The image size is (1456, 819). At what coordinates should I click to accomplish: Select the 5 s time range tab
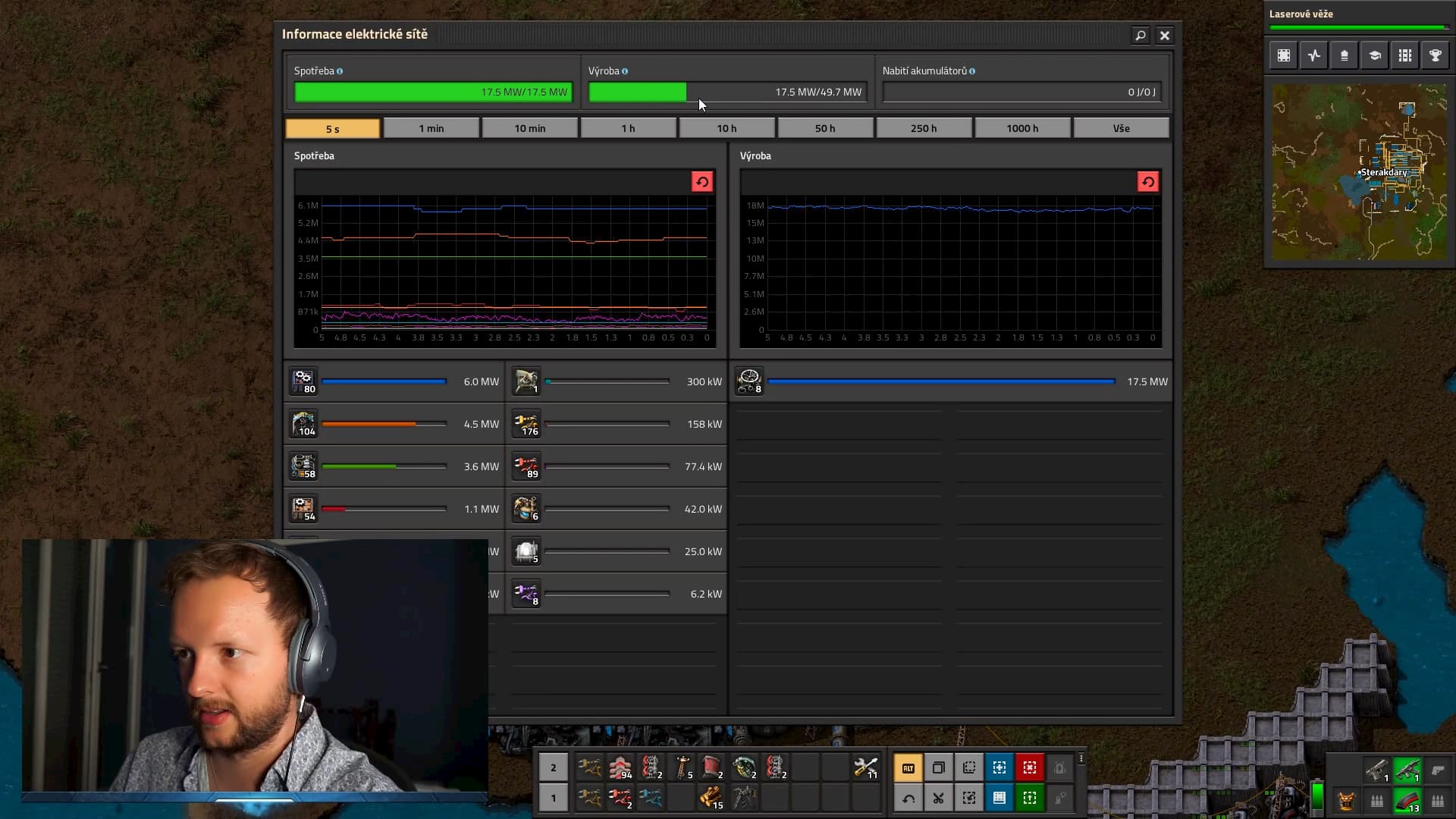[x=333, y=128]
